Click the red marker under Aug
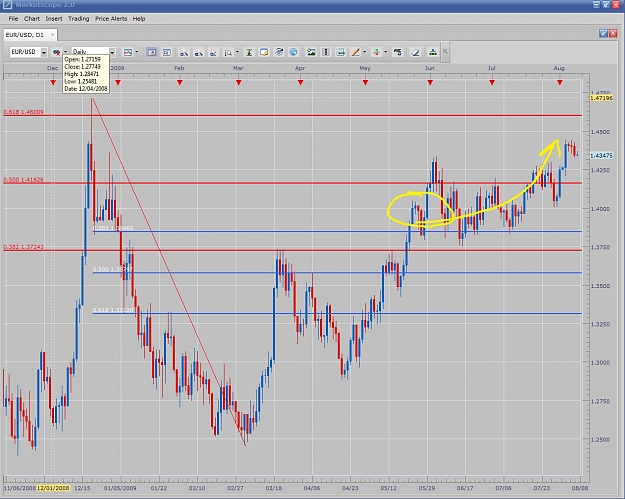625x499 pixels. click(x=560, y=83)
